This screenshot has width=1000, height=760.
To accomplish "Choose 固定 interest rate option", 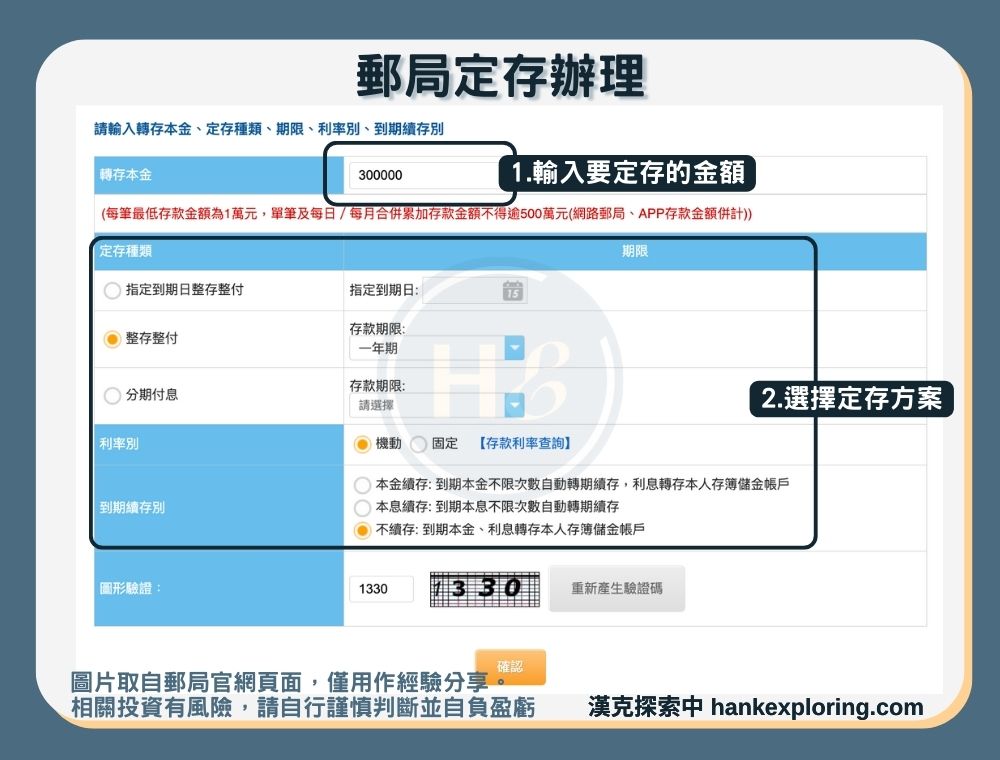I will coord(418,444).
